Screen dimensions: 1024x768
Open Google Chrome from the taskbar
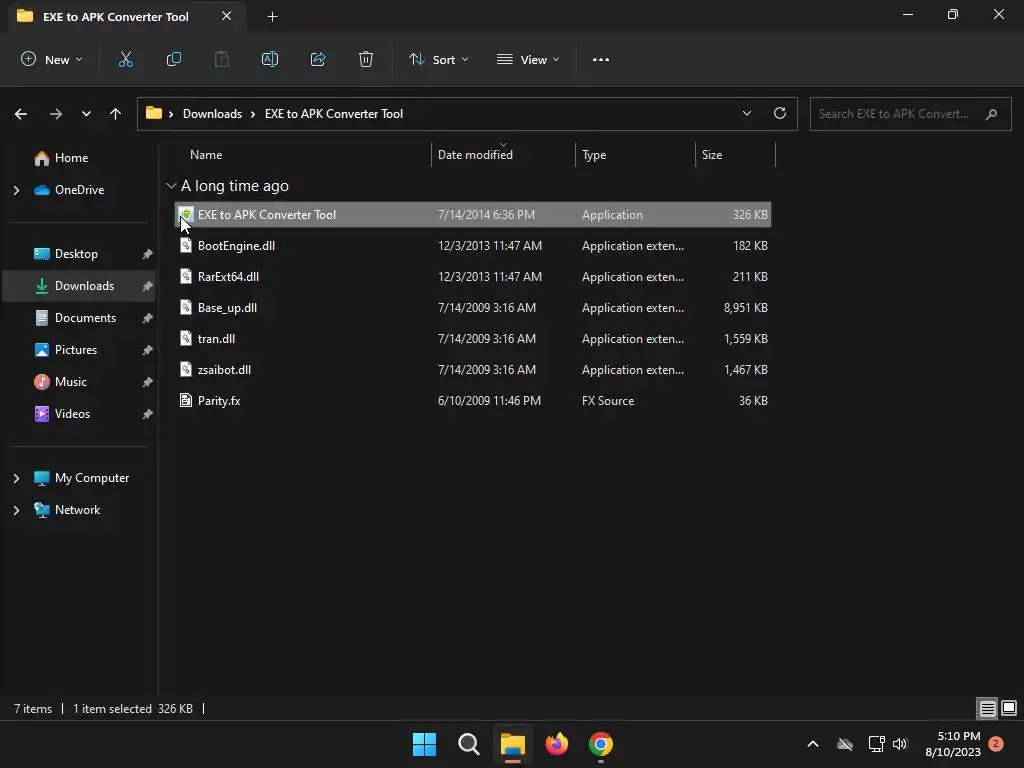click(601, 744)
